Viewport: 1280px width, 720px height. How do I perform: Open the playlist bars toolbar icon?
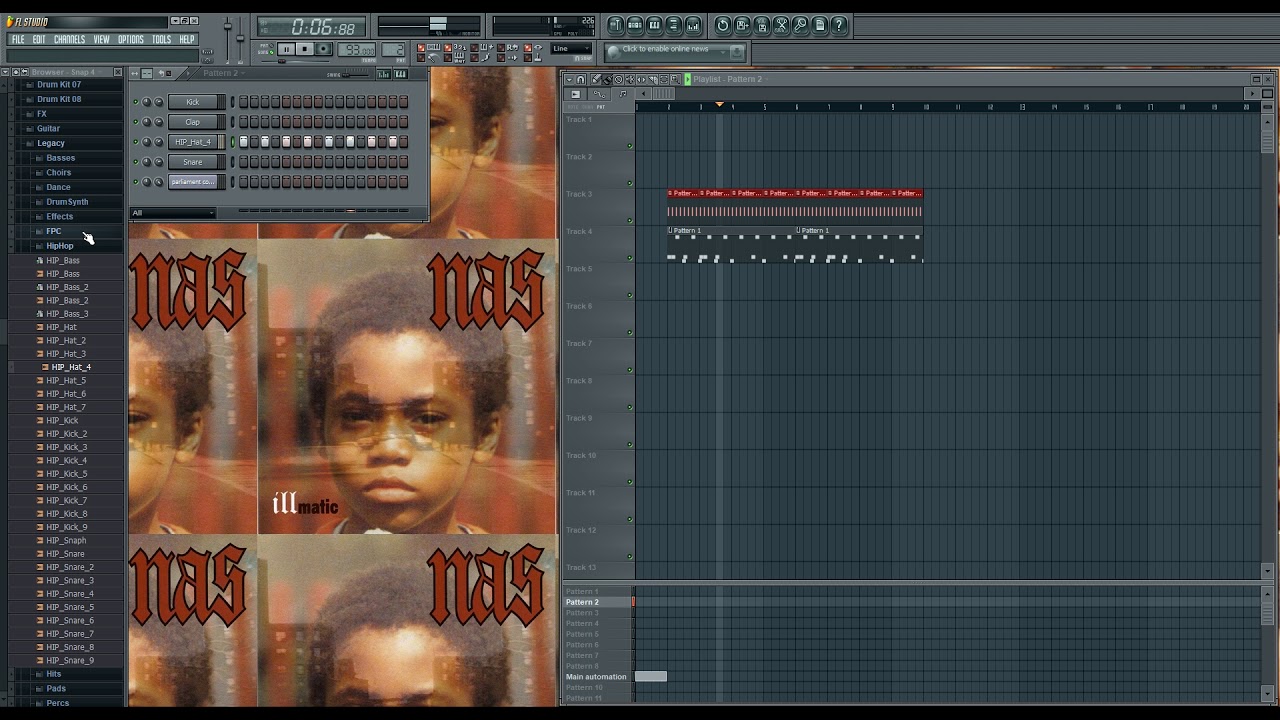tap(616, 25)
